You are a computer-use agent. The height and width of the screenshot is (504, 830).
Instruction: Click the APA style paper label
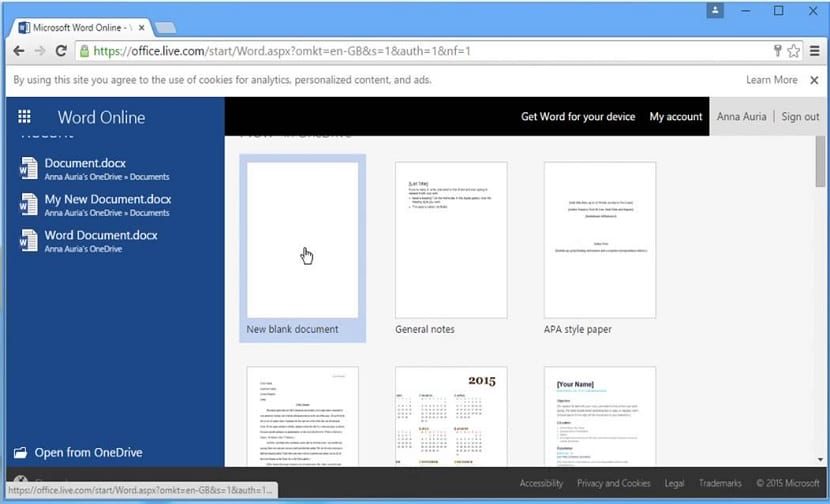578,329
